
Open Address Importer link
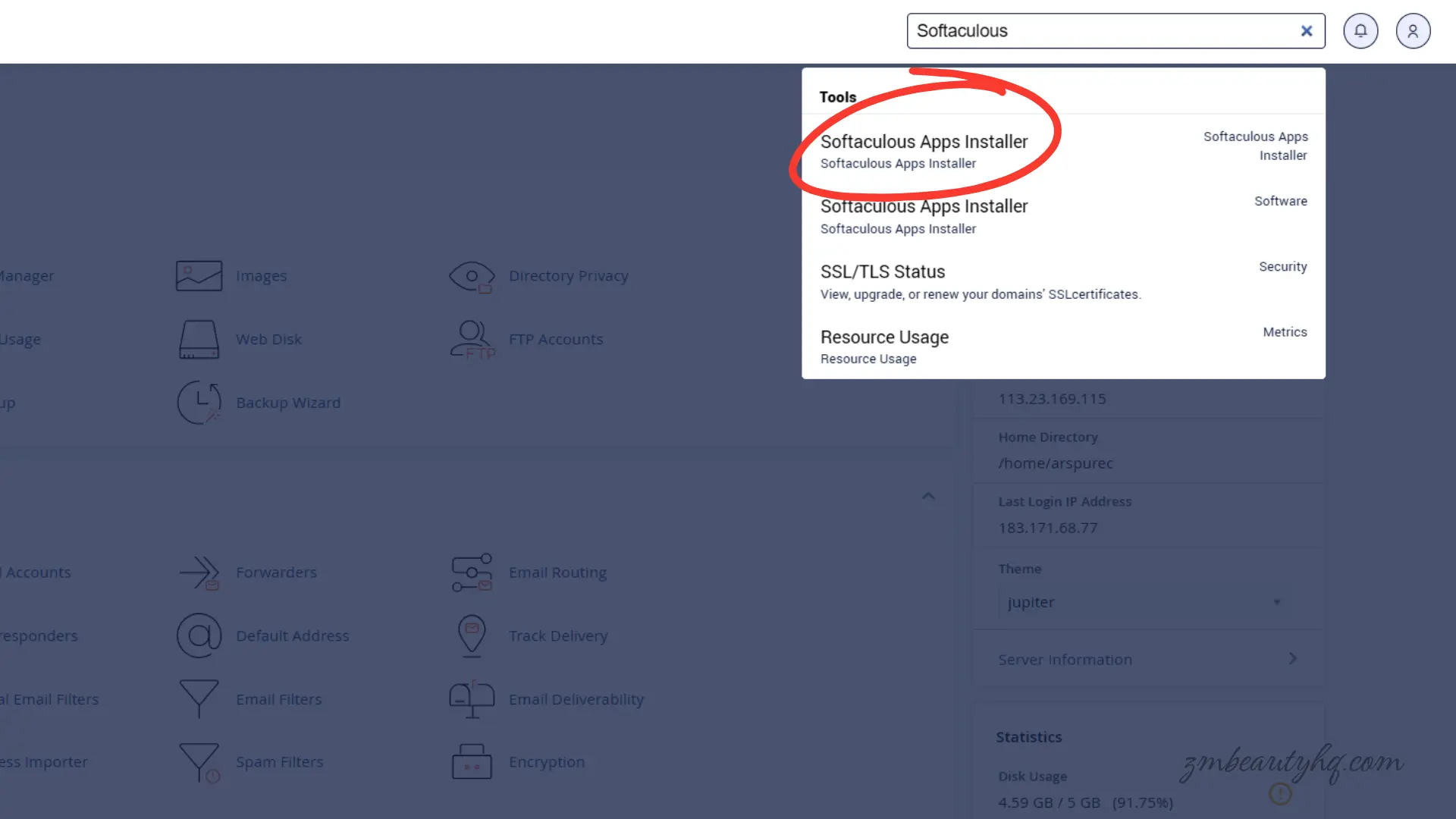[44, 762]
